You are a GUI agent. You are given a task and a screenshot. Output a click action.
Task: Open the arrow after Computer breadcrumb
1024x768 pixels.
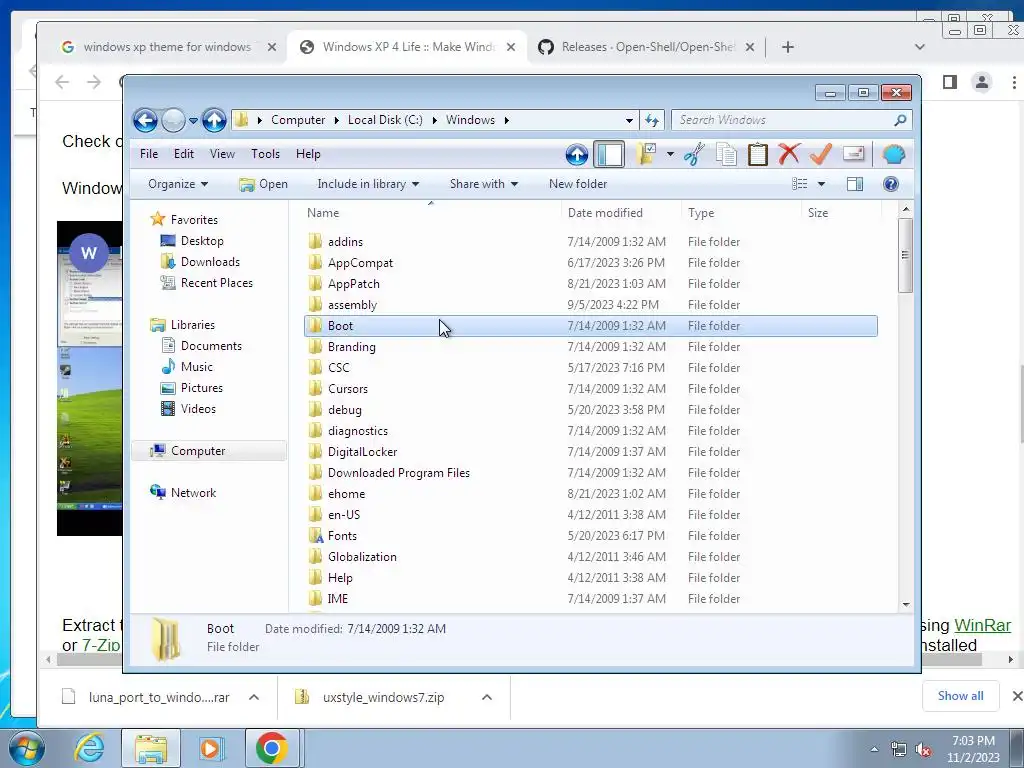(x=336, y=120)
